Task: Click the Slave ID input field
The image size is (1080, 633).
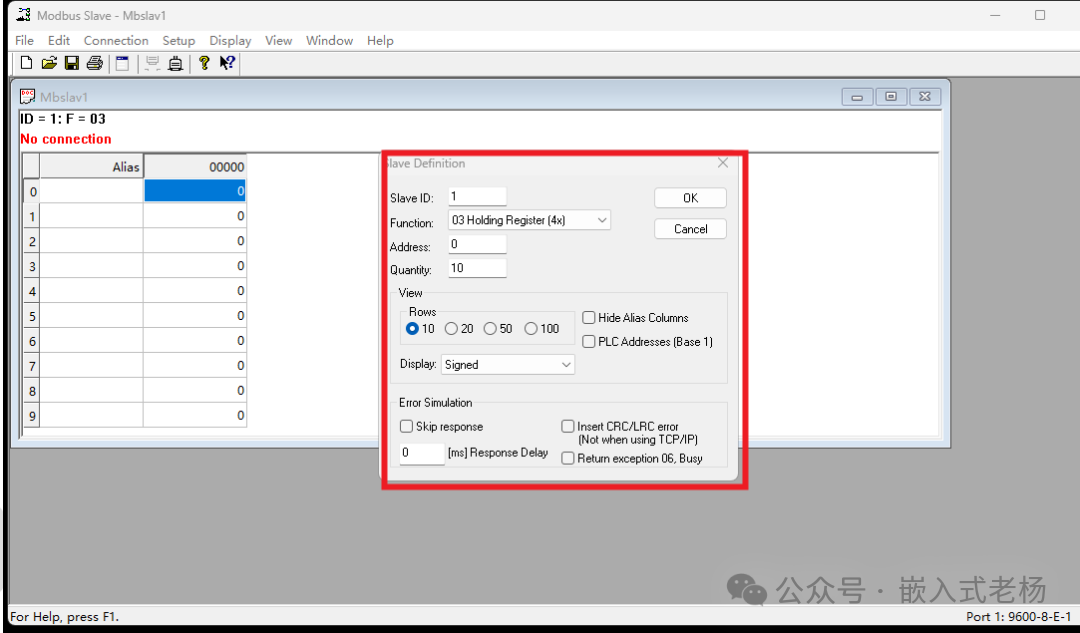Action: coord(477,196)
